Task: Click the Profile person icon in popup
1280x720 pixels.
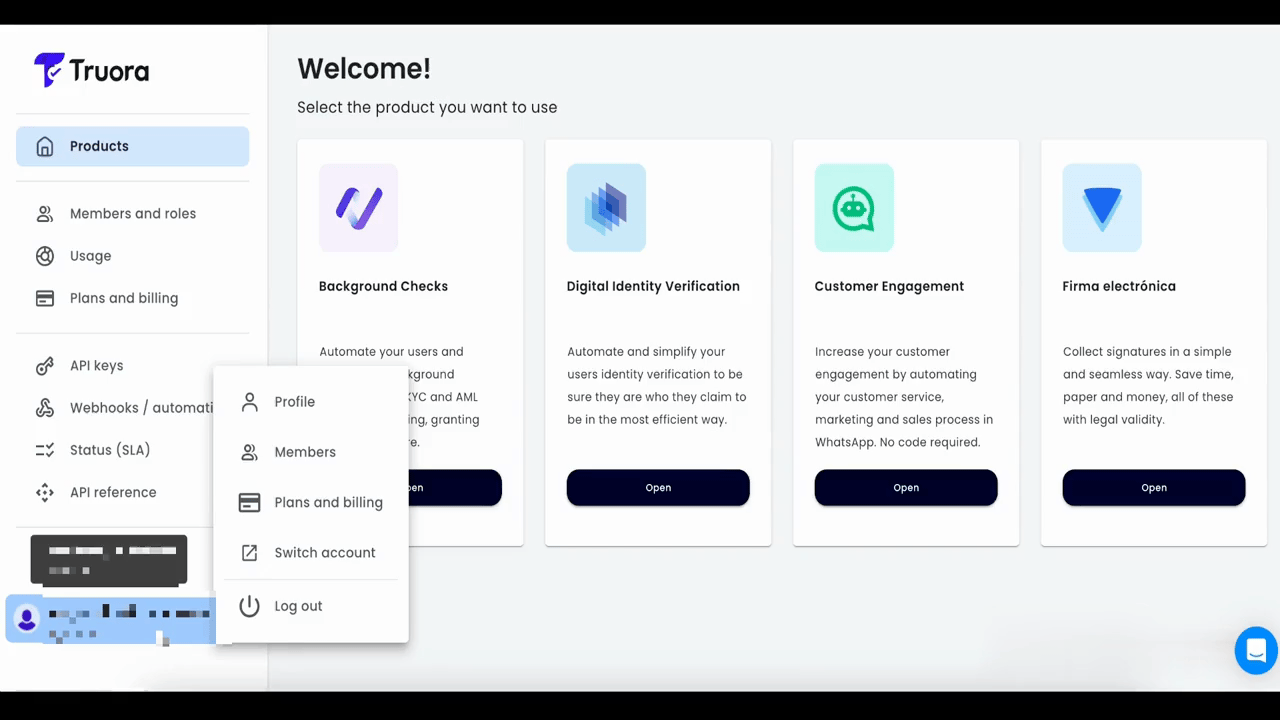Action: pos(250,402)
